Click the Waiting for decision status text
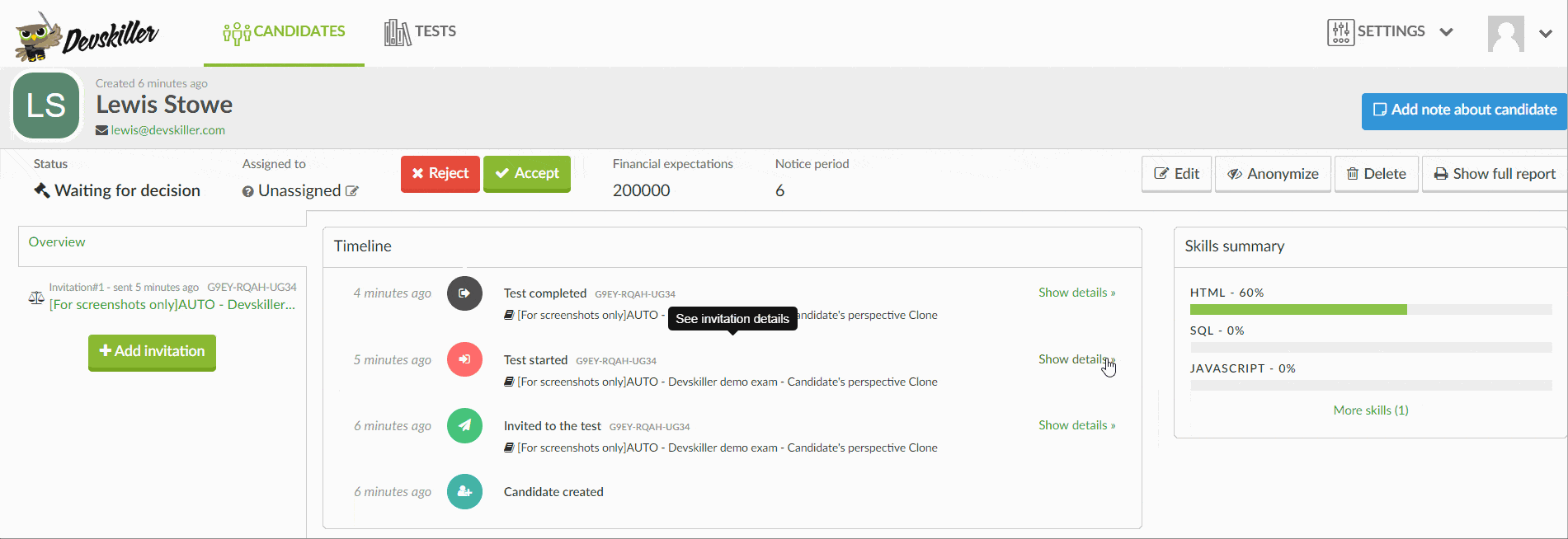 pos(128,190)
